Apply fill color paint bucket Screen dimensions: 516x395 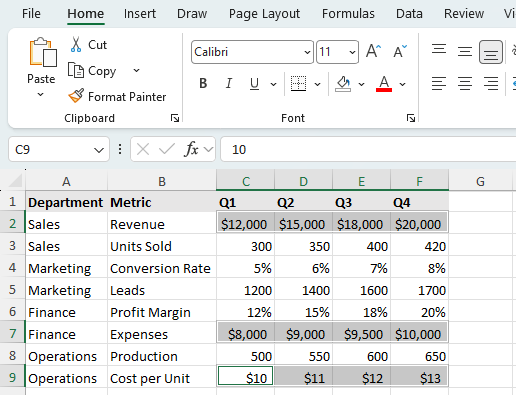[x=343, y=84]
